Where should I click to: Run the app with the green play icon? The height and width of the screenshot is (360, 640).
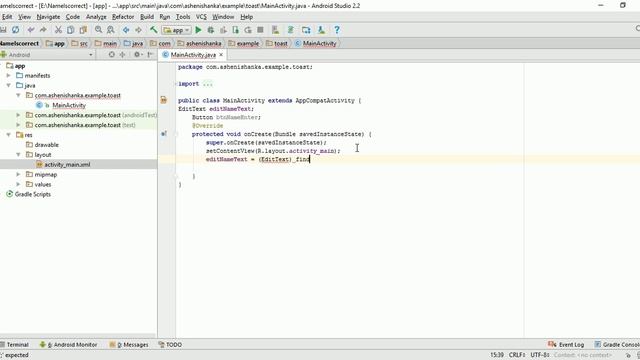point(198,30)
